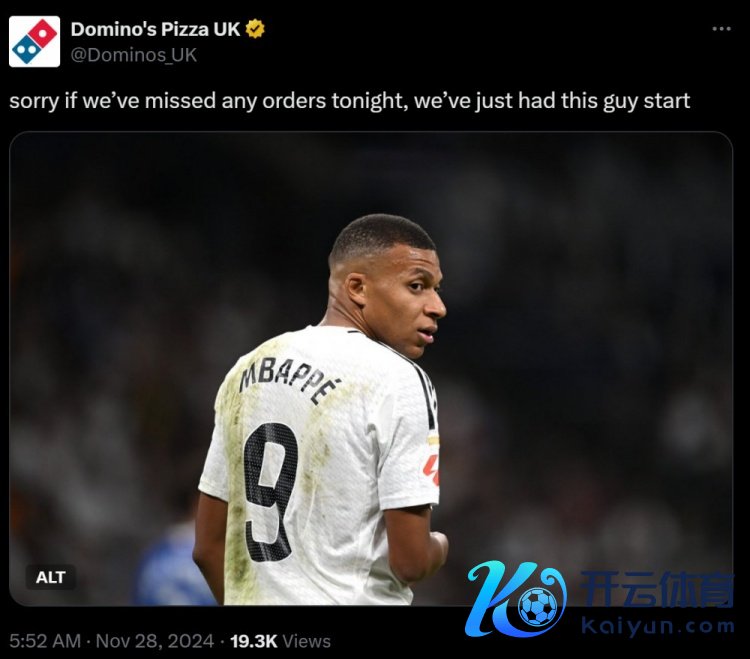The image size is (750, 659).
Task: Click the Domino's Pizza UK display name
Action: coord(155,29)
